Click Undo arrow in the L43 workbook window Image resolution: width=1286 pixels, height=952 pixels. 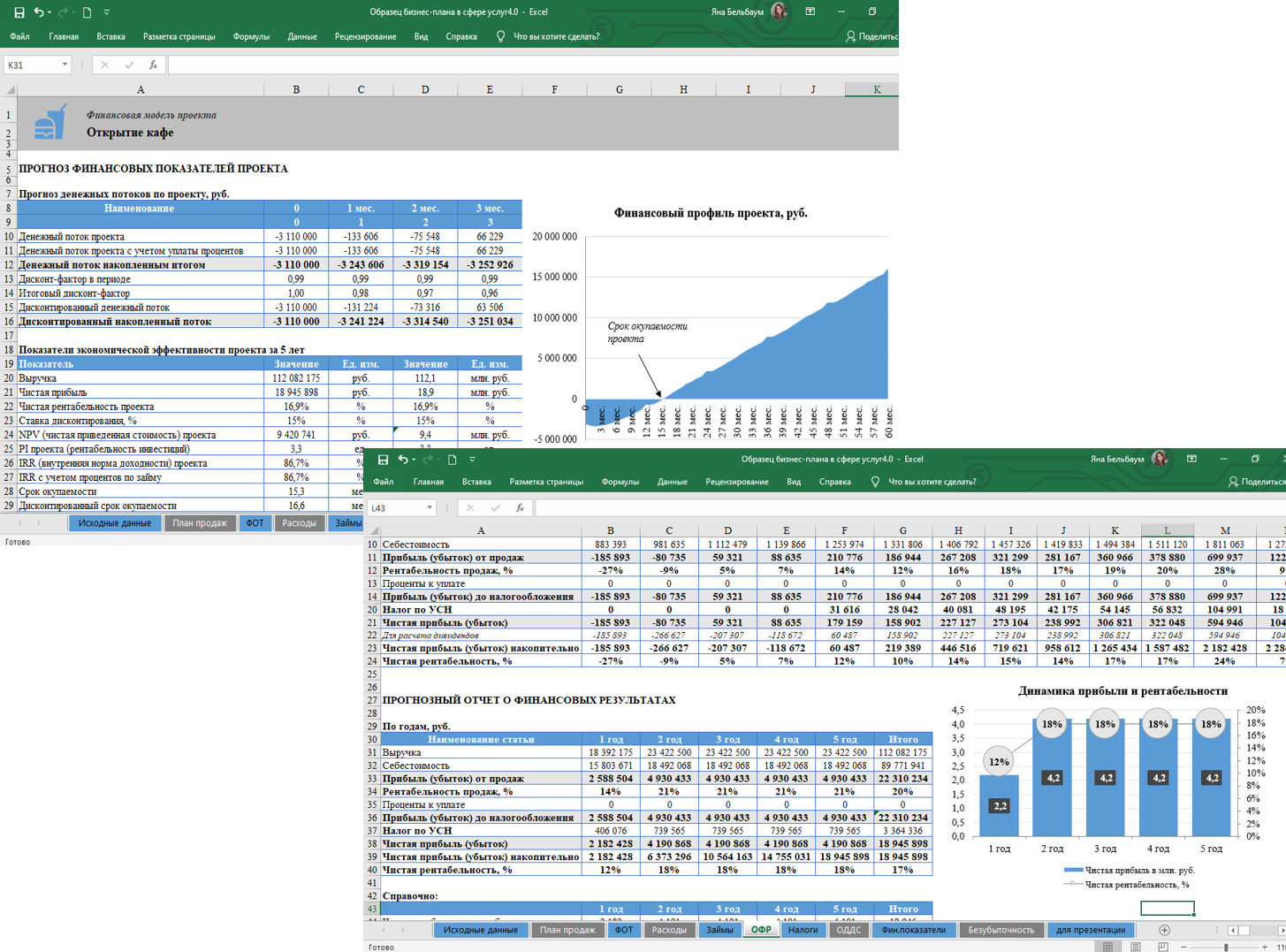click(x=402, y=460)
